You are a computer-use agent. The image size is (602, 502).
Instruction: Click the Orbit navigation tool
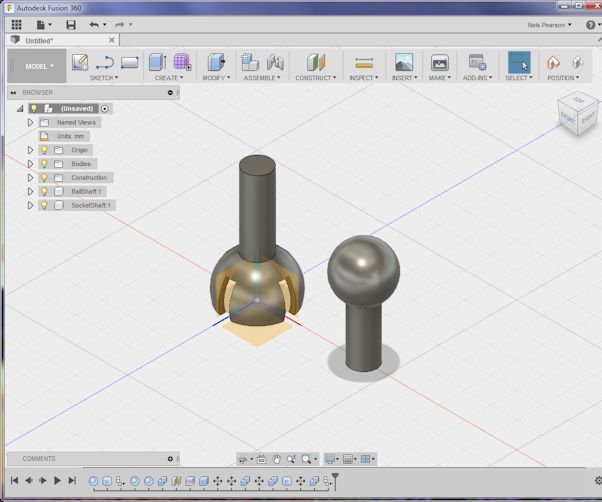pyautogui.click(x=243, y=459)
